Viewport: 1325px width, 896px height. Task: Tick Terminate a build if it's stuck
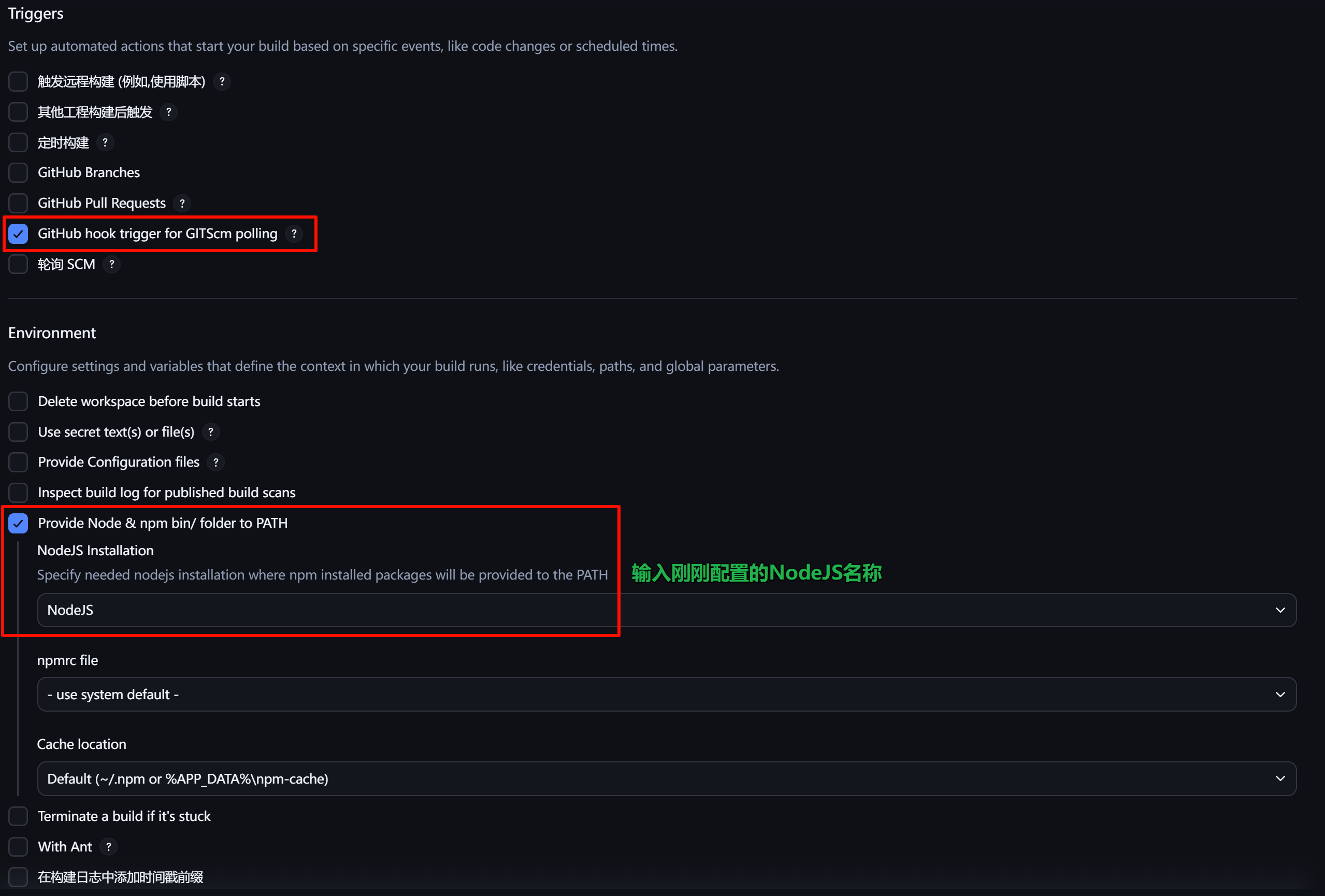pos(18,816)
